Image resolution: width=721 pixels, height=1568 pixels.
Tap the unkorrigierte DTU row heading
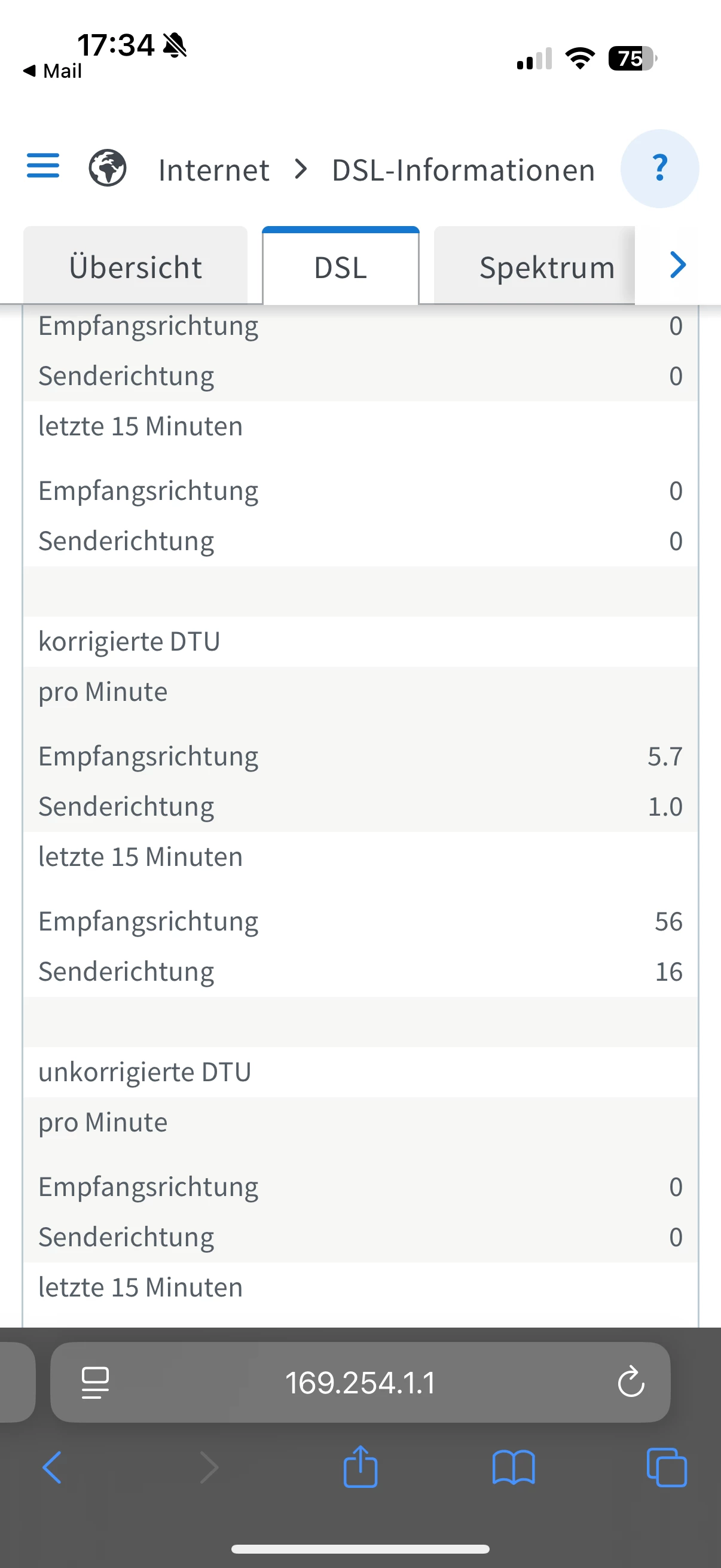(x=145, y=1072)
